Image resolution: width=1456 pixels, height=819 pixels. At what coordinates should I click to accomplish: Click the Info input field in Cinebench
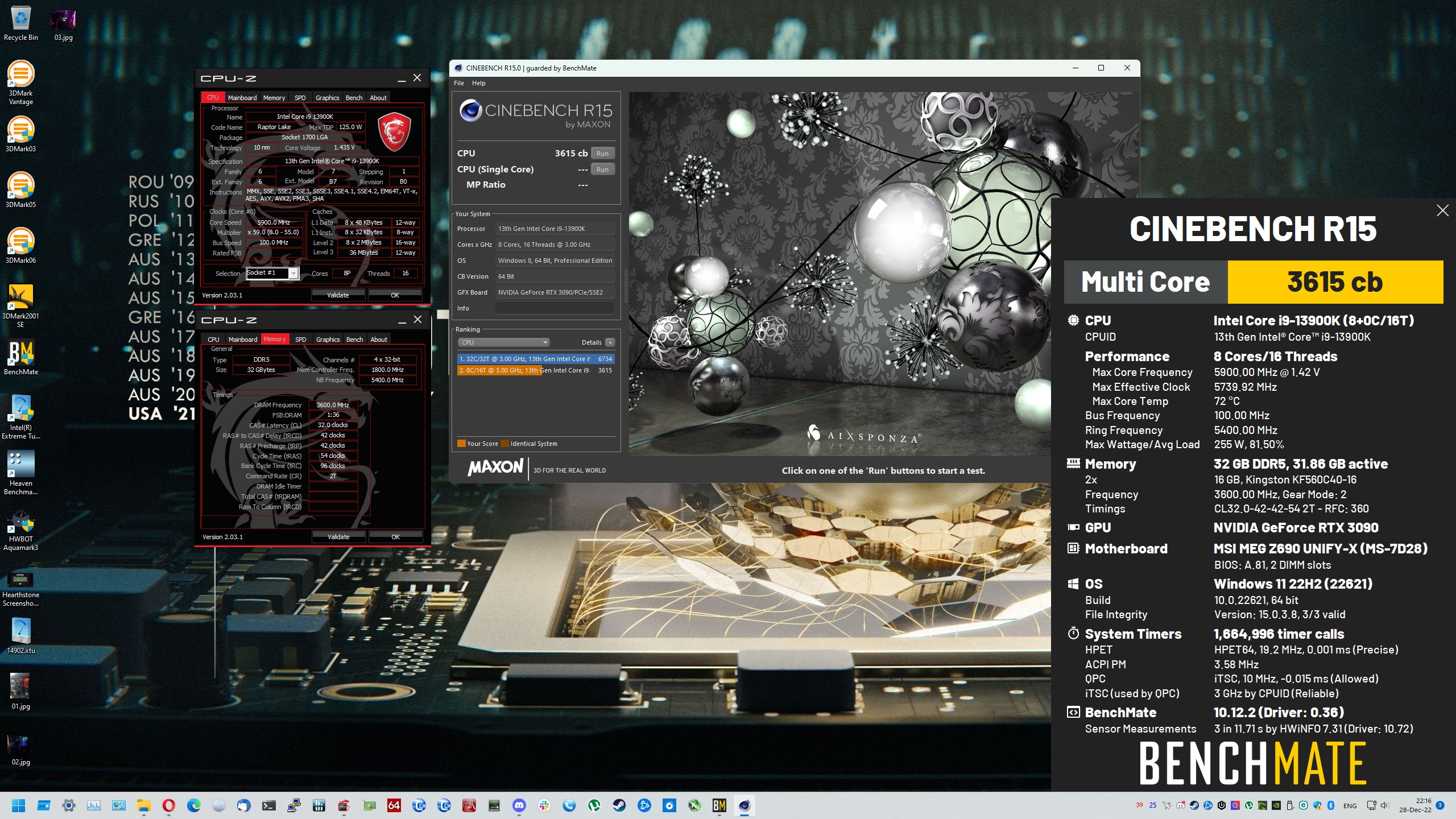click(x=555, y=308)
